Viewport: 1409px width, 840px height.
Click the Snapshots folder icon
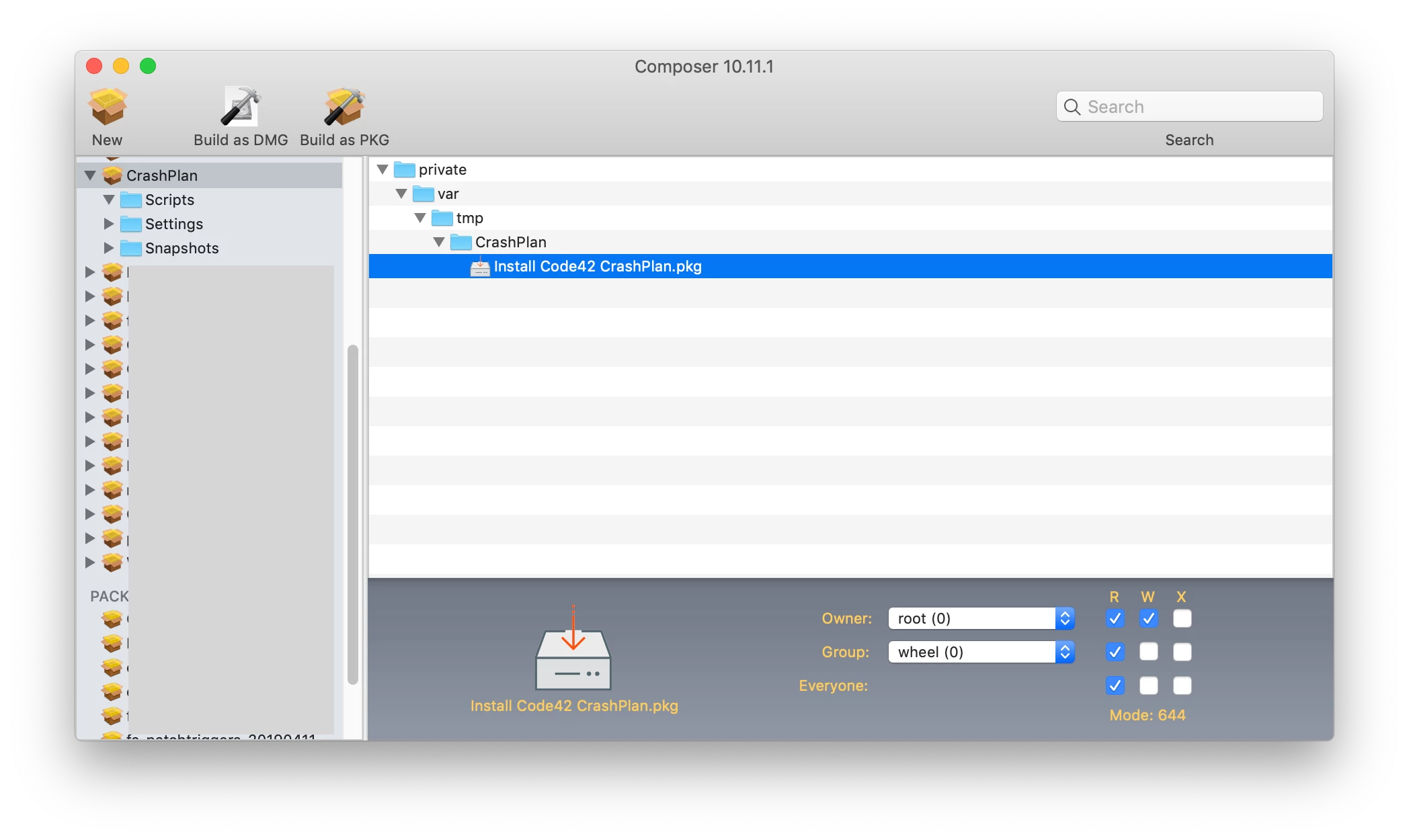point(130,248)
